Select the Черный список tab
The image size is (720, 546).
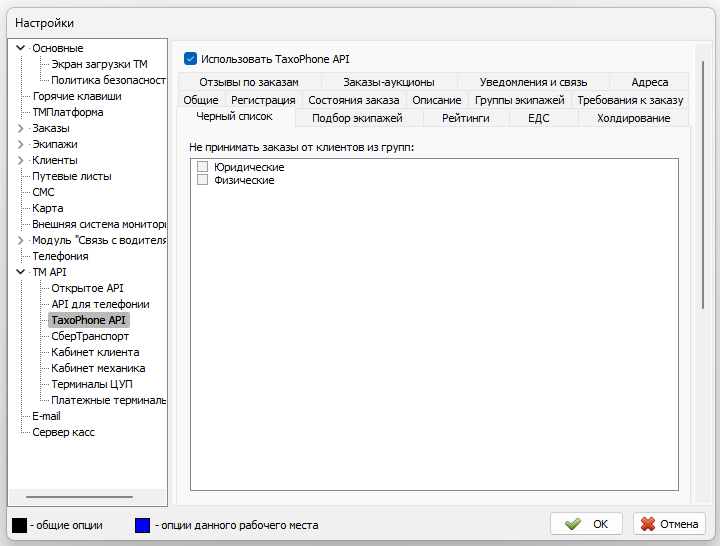pos(235,117)
